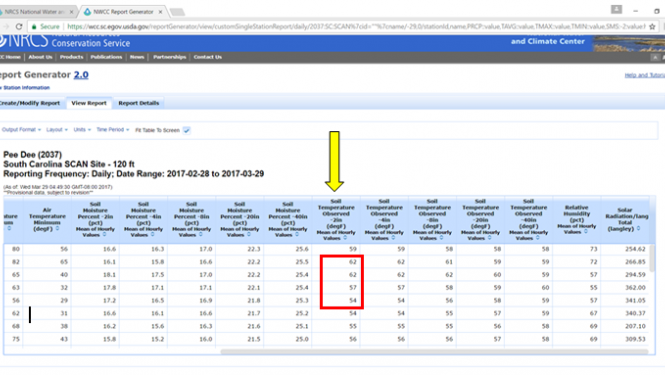665x375 pixels.
Task: Sort Soil Temperature Observed -2in column icon
Action: pos(345,238)
